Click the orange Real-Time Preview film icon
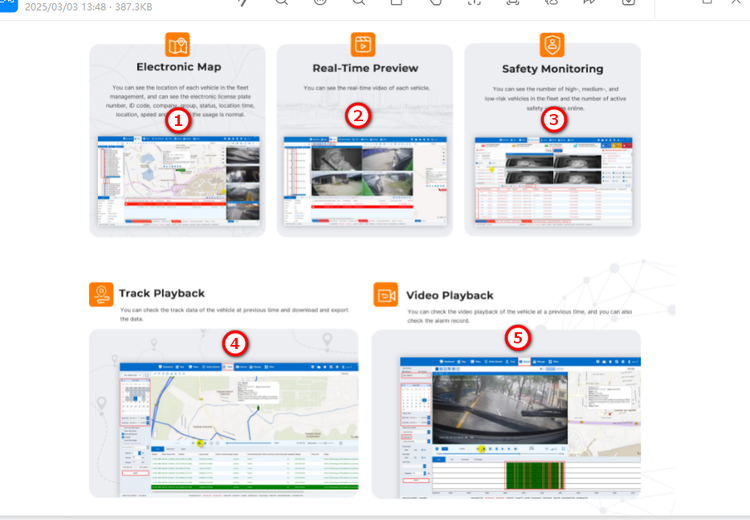Image resolution: width=750 pixels, height=520 pixels. (363, 45)
